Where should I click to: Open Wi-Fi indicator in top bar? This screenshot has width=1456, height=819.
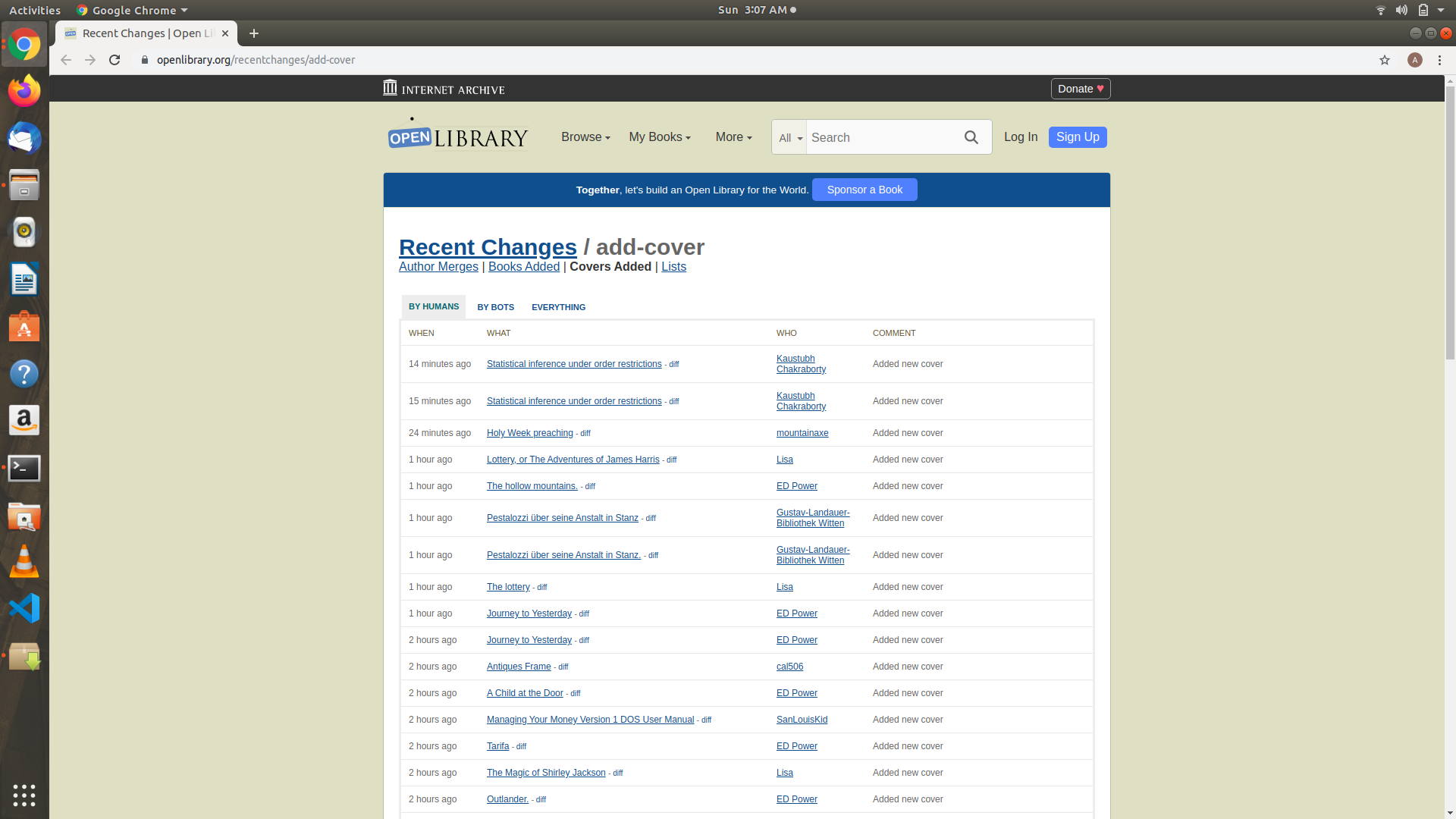pyautogui.click(x=1380, y=10)
